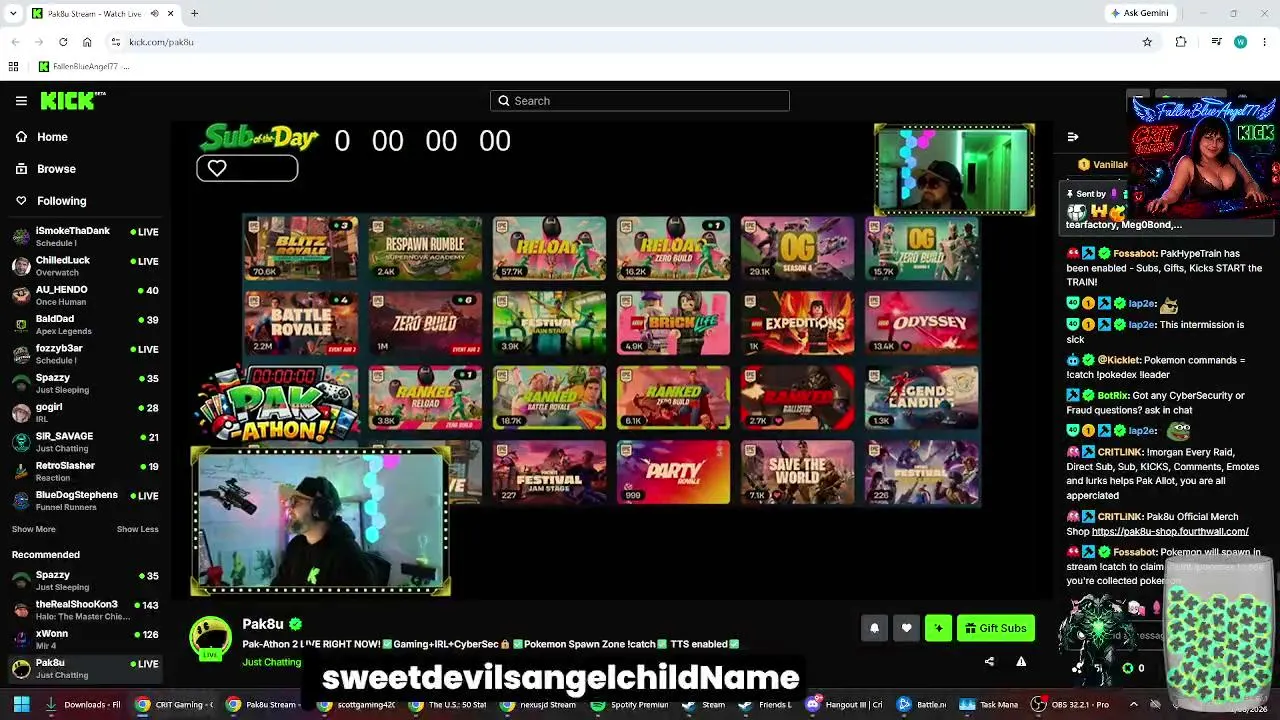Viewport: 1280px width, 720px height.
Task: Open the browser extensions puzzle icon
Action: pyautogui.click(x=1181, y=42)
